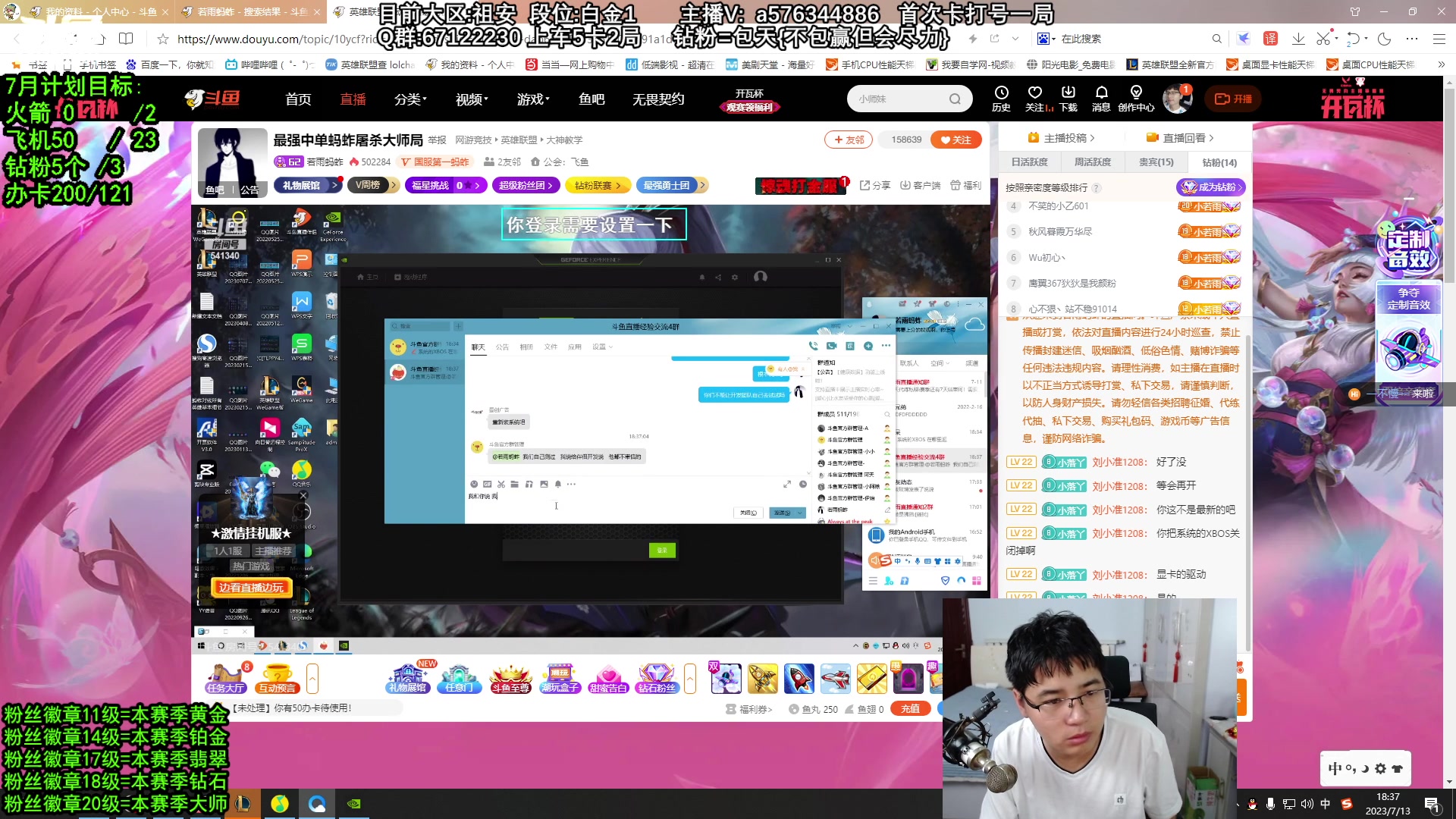Expand the 直播回看 chevron
Screen dimensions: 1456x819
1211,138
